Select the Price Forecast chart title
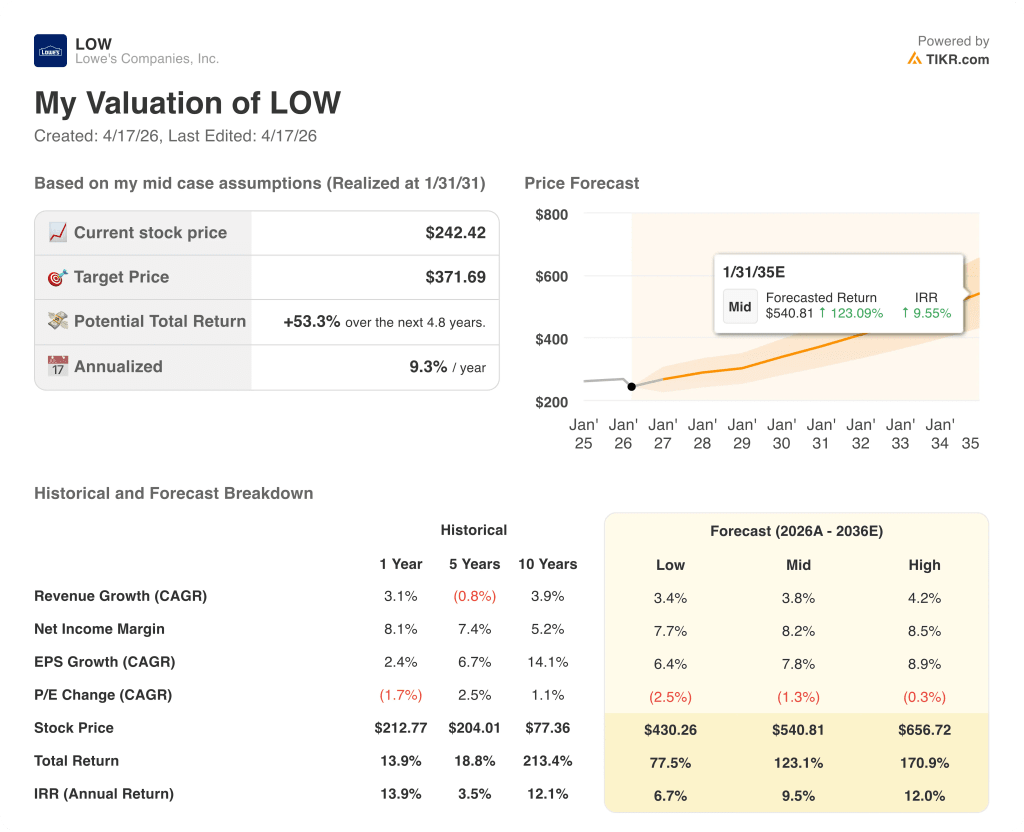Image resolution: width=1024 pixels, height=832 pixels. tap(582, 183)
